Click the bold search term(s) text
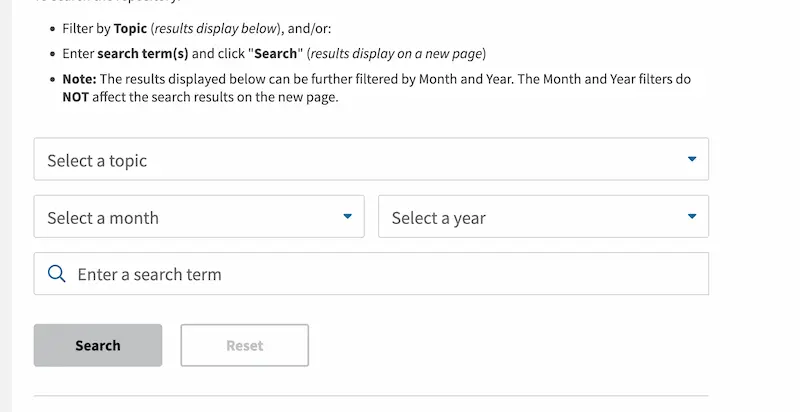 coord(143,54)
